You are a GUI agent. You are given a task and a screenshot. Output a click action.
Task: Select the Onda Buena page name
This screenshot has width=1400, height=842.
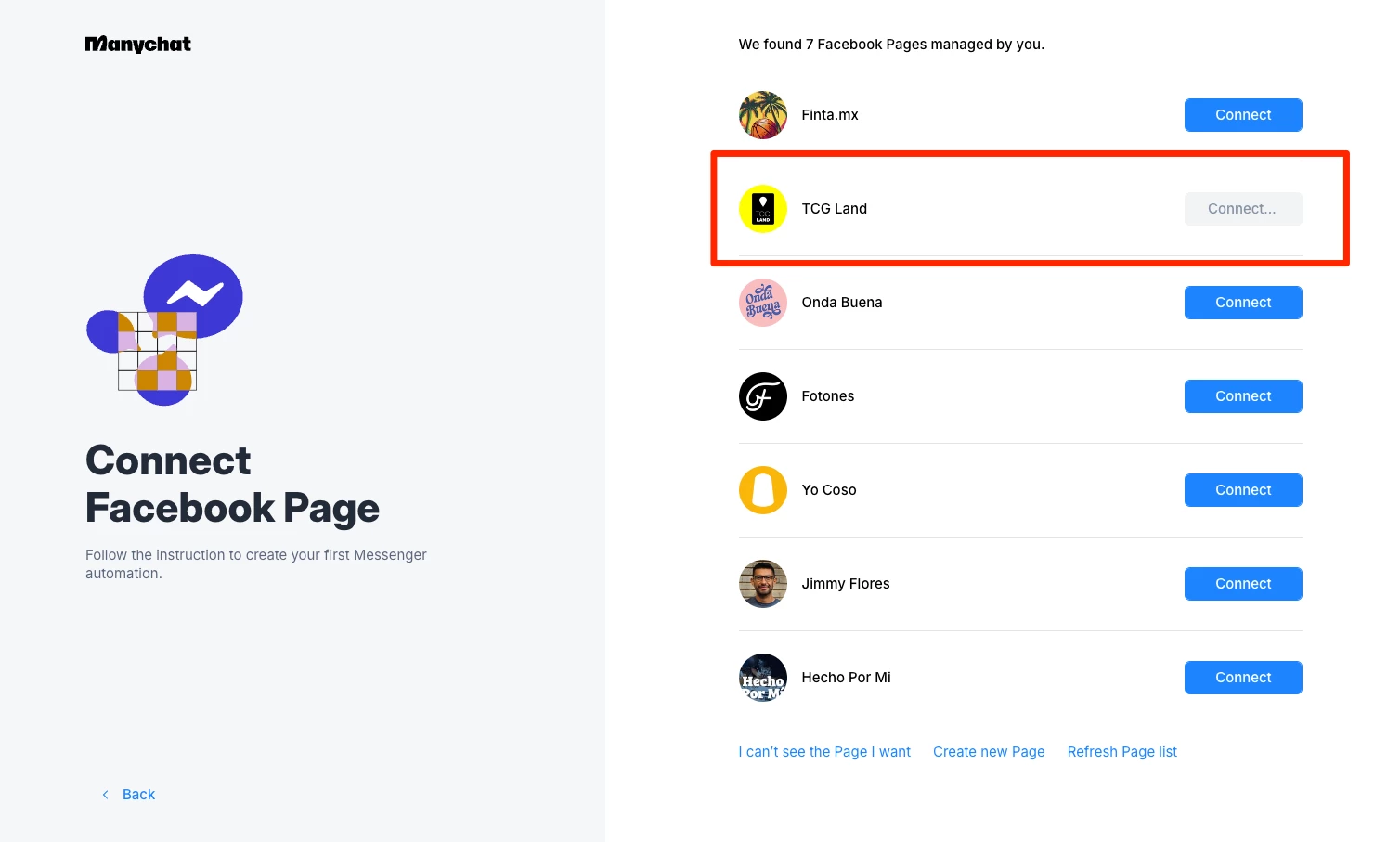coord(842,303)
